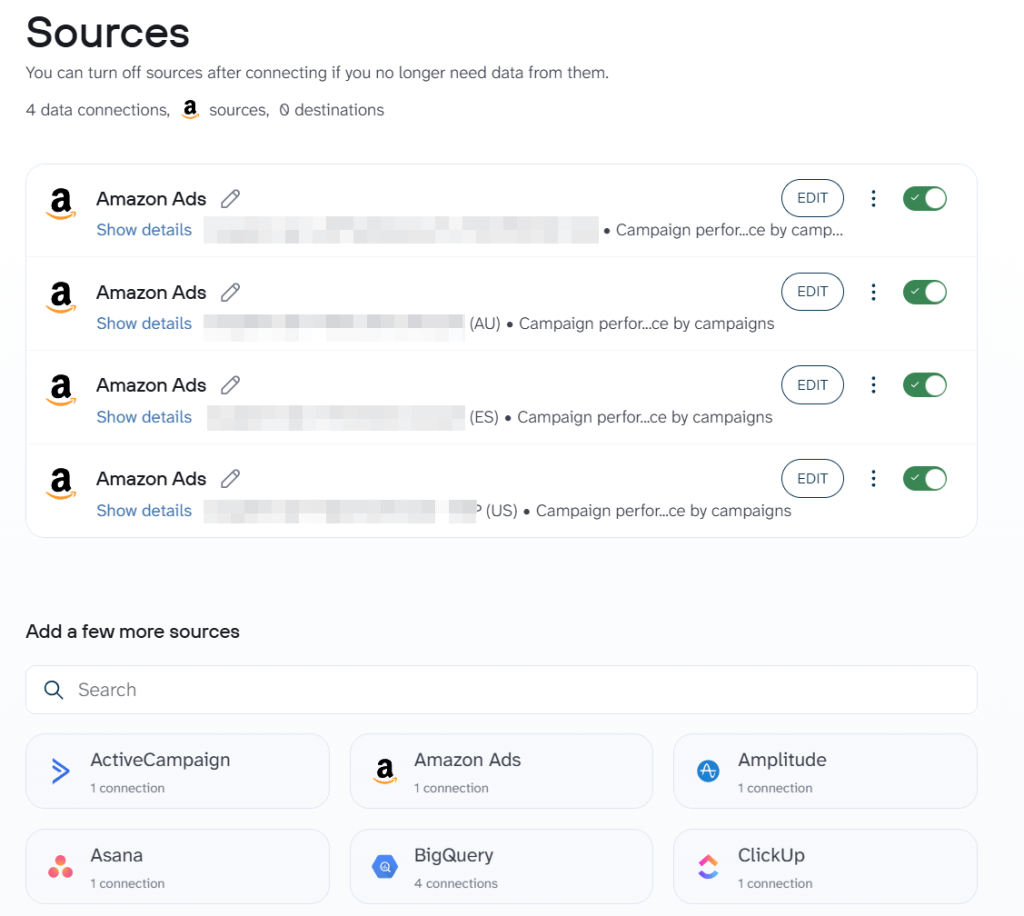Image resolution: width=1024 pixels, height=916 pixels.
Task: Disable the first Amazon Ads connection toggle
Action: pyautogui.click(x=924, y=198)
